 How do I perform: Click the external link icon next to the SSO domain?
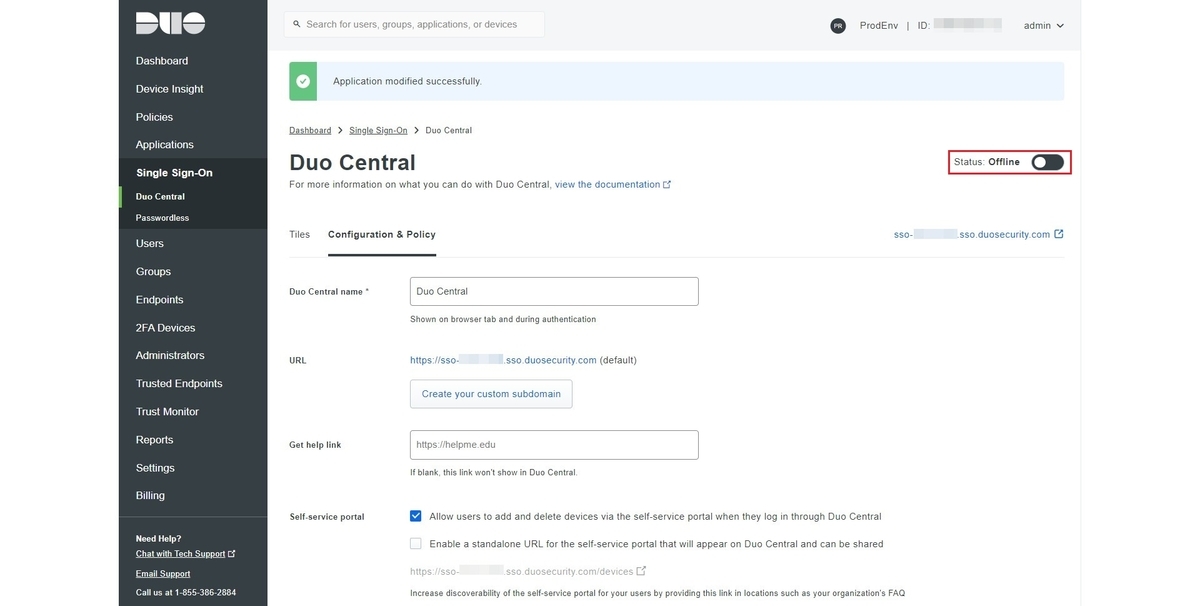point(1059,235)
